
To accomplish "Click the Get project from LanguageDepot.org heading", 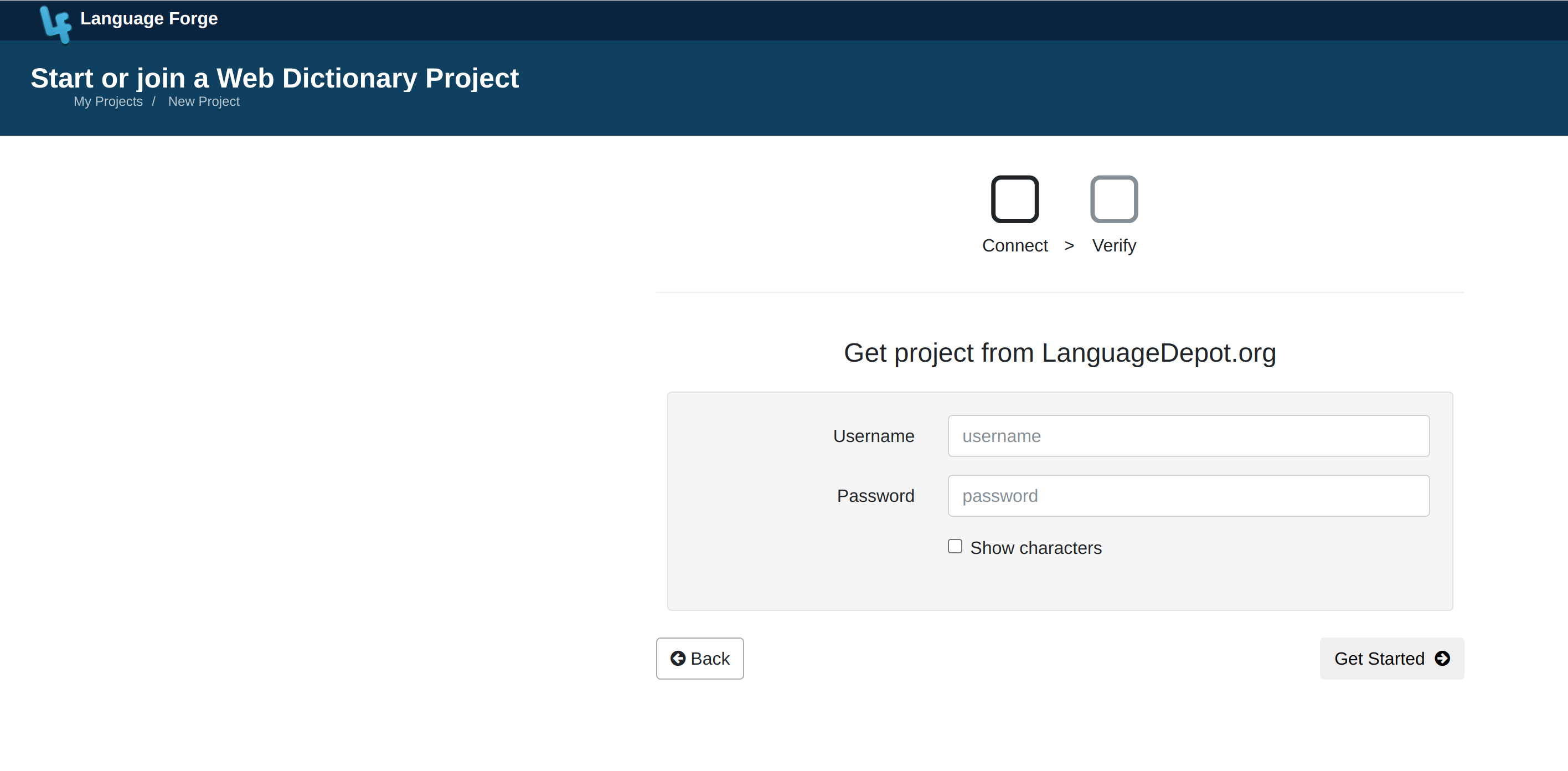I will pyautogui.click(x=1060, y=353).
